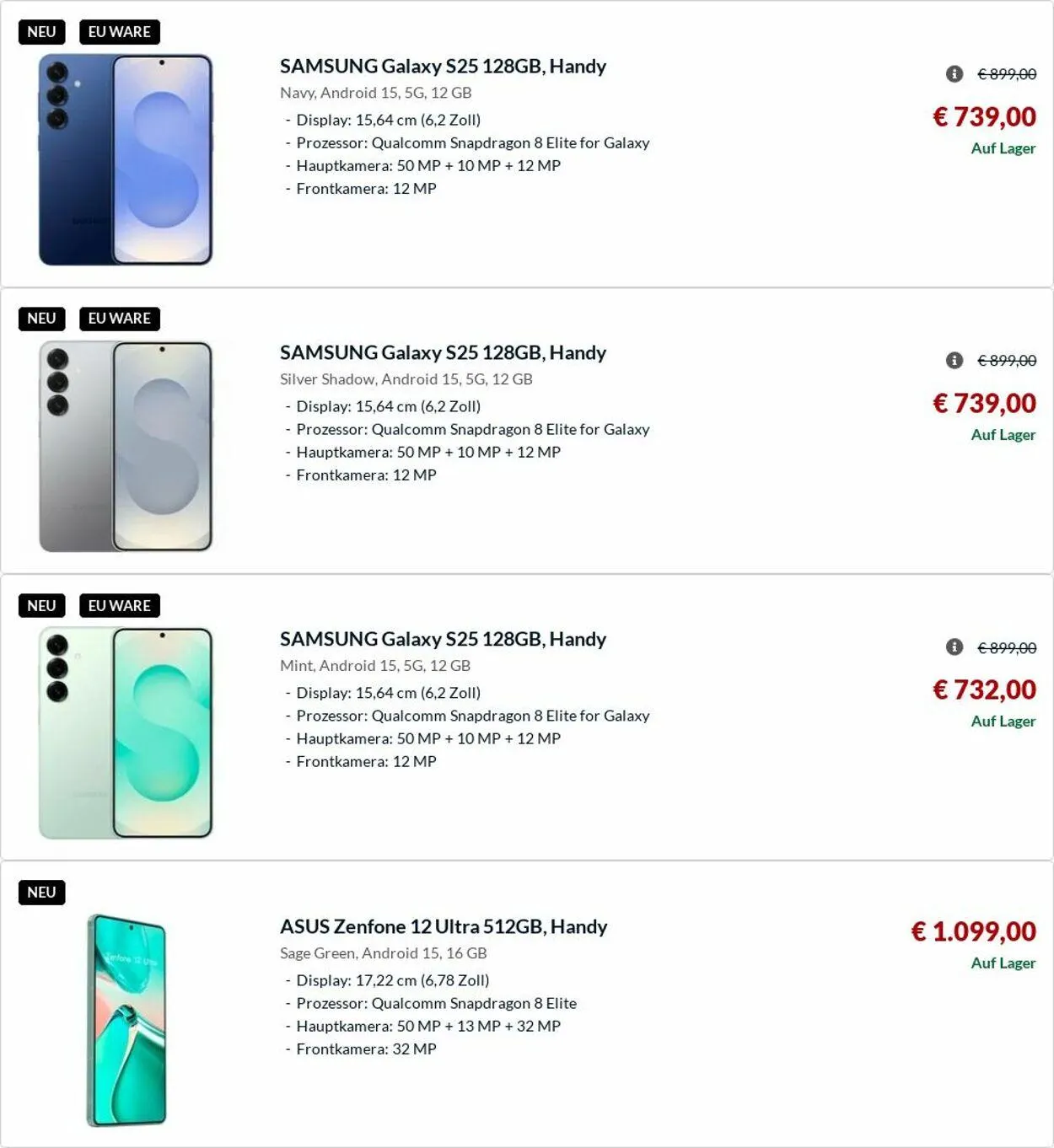Click the NEU badge on Silver Shadow S25
This screenshot has height=1148, width=1054.
41,319
